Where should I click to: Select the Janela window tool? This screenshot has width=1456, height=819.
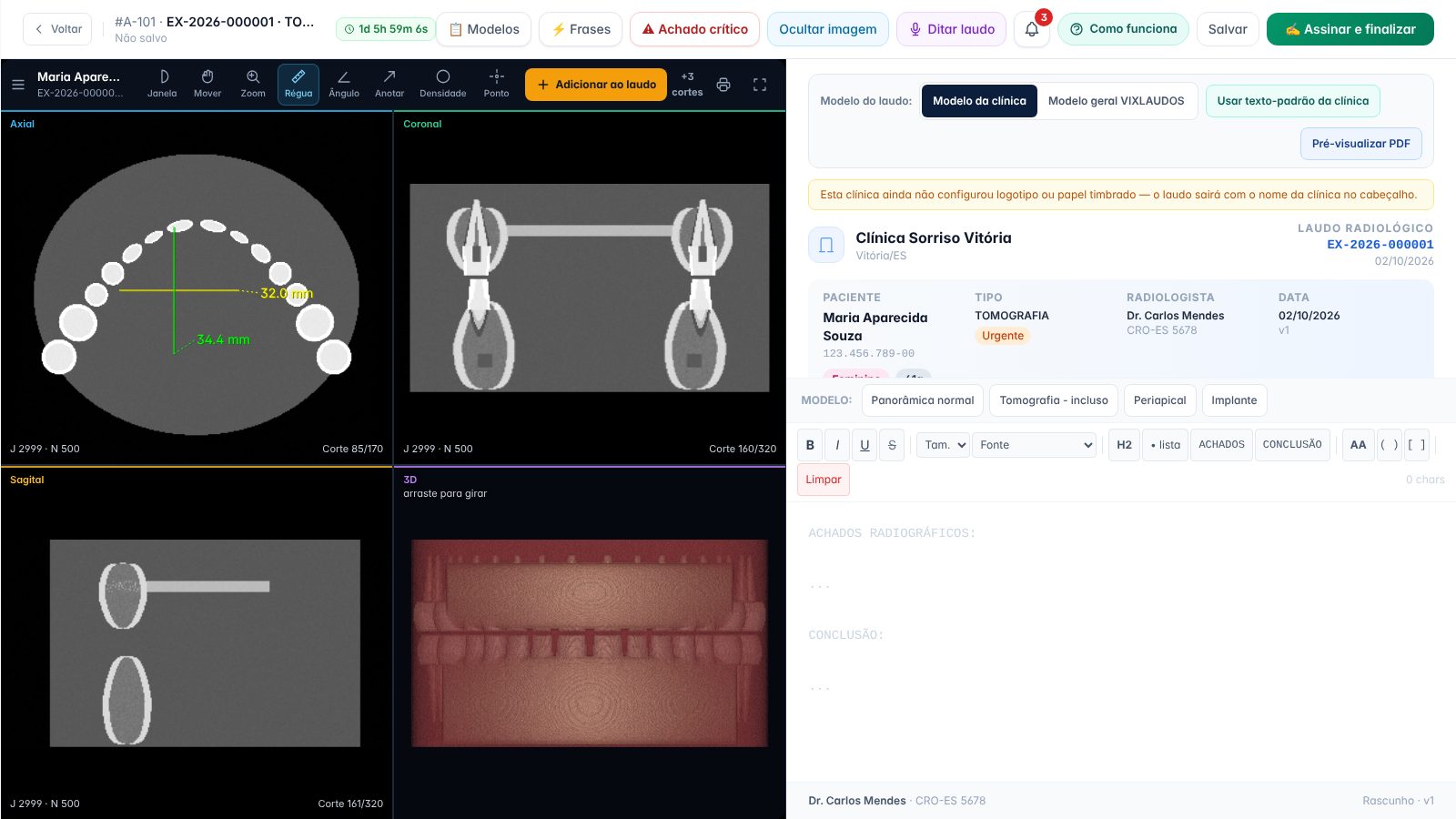pos(162,84)
